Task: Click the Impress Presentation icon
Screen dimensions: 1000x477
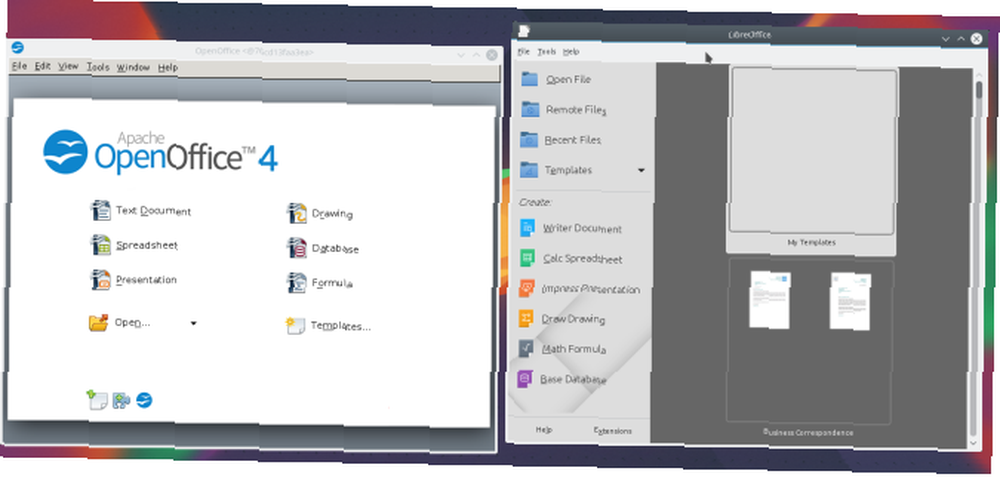Action: 526,288
